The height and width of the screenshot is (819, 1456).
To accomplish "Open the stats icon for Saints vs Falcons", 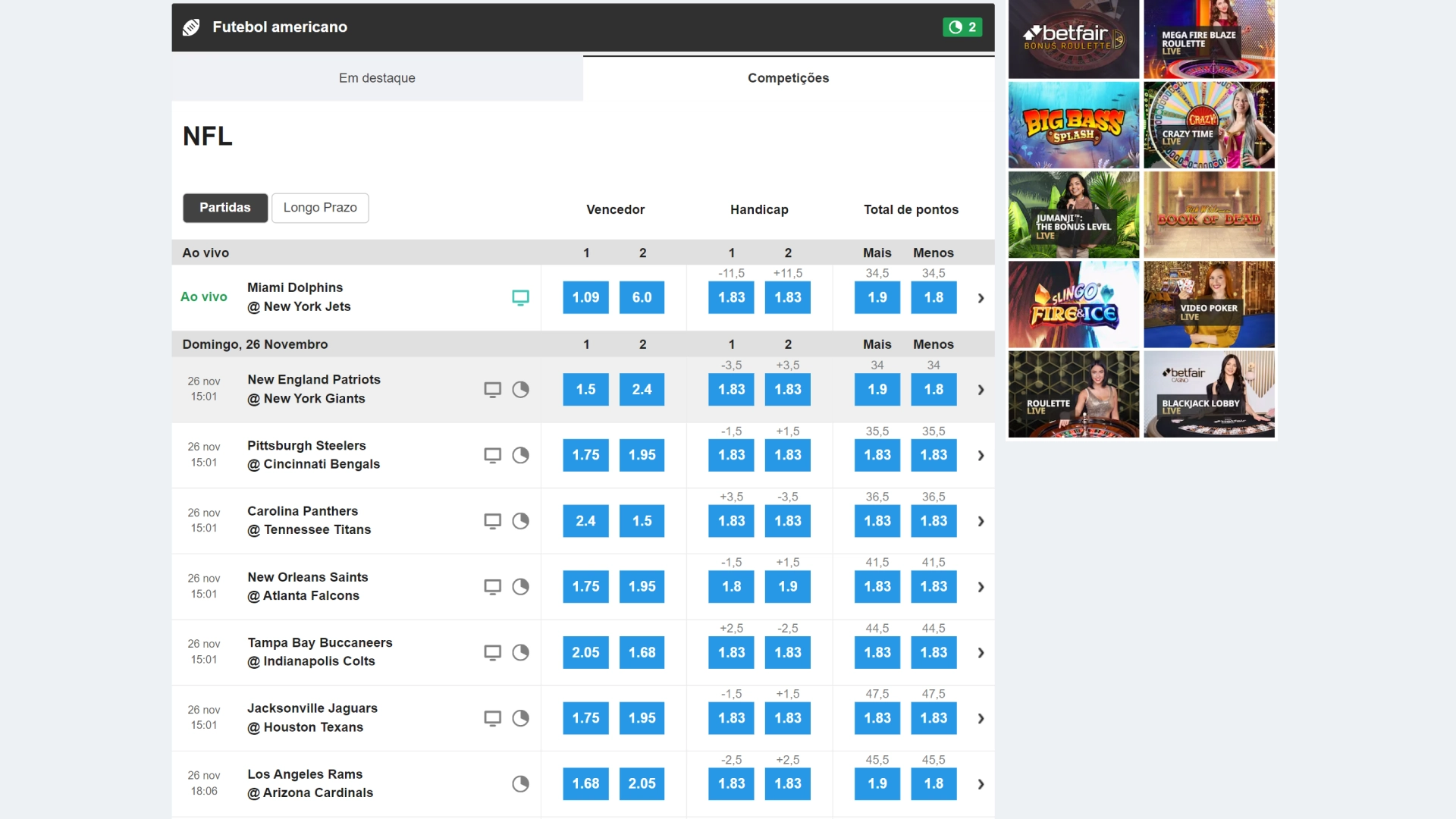I will [x=521, y=586].
